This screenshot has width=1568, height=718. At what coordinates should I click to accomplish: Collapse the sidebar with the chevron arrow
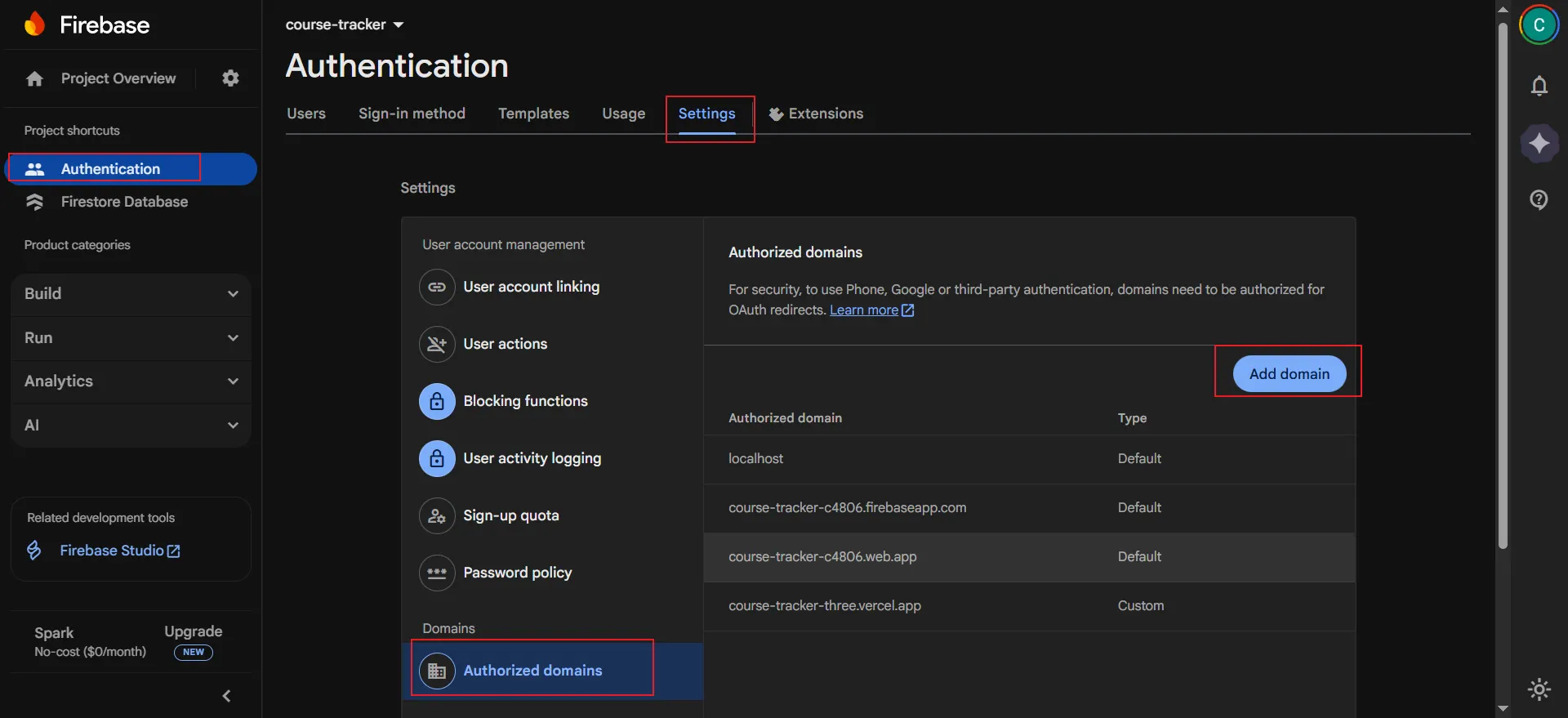227,696
